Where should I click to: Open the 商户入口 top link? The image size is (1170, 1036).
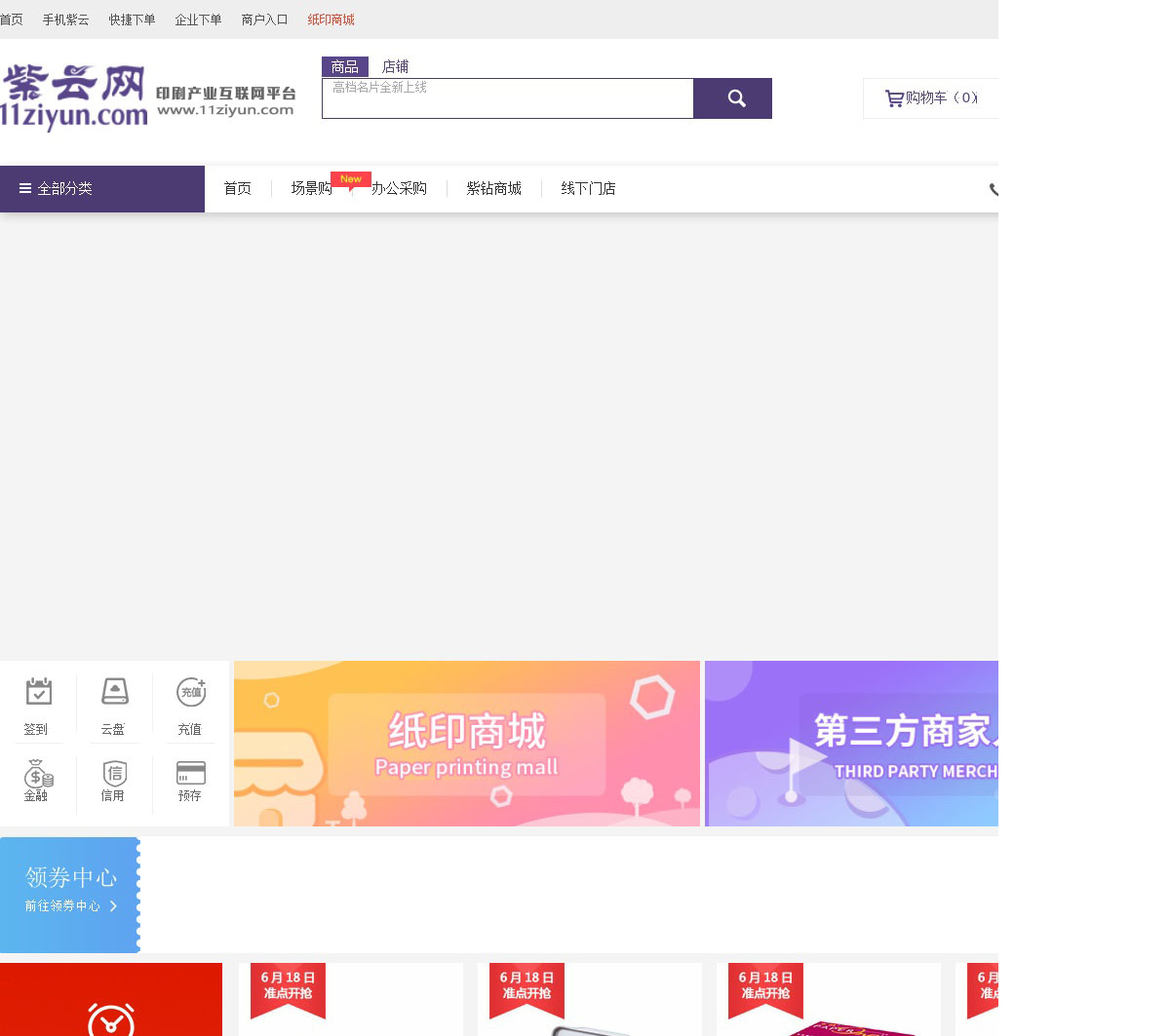(x=264, y=19)
